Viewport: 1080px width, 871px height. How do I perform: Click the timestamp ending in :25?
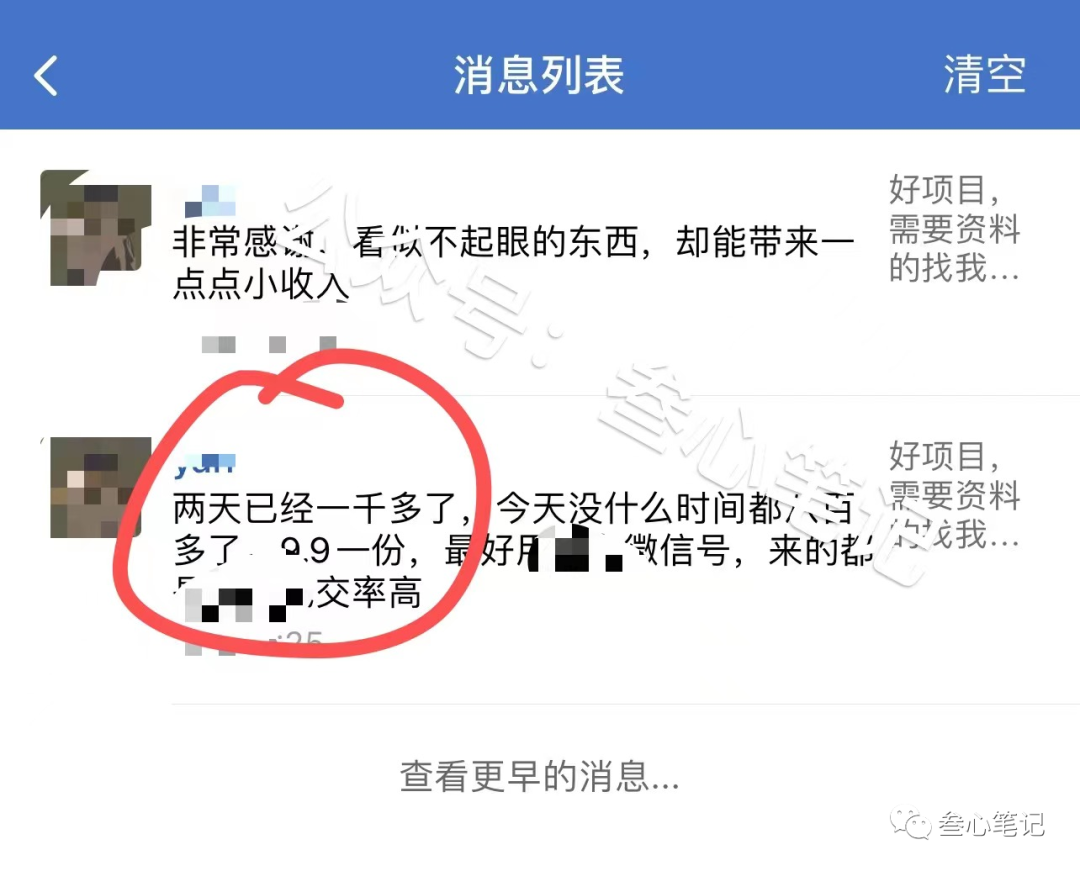[x=253, y=642]
